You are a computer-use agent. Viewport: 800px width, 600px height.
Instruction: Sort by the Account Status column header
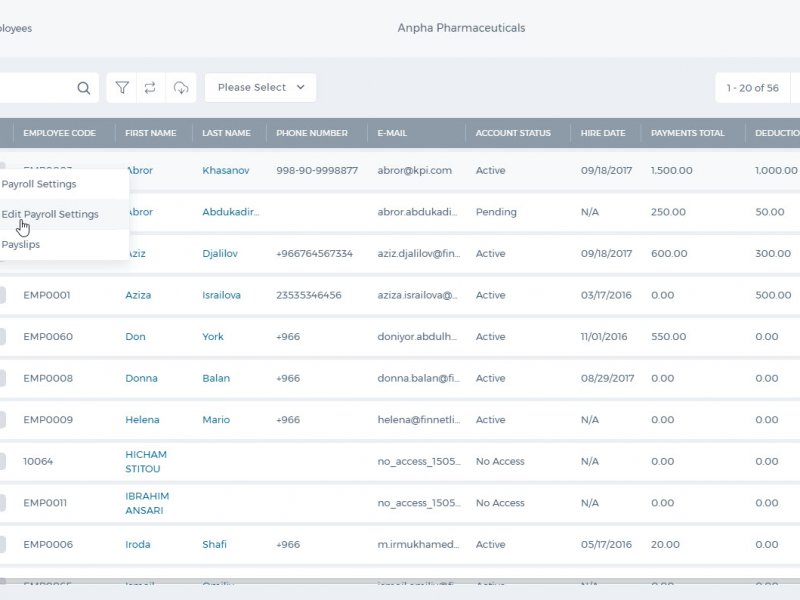point(513,133)
